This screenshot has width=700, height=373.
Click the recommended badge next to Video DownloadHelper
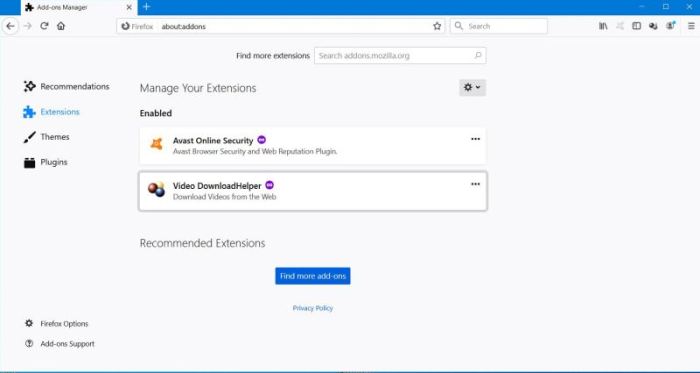(270, 185)
